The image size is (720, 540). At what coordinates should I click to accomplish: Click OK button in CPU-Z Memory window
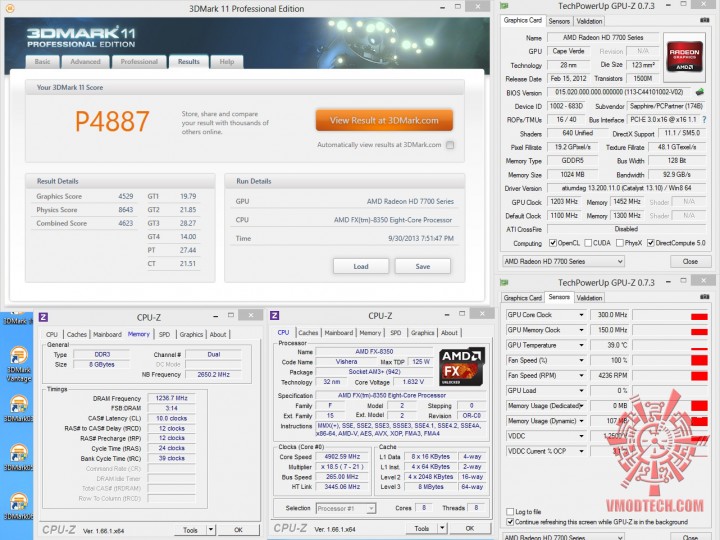coord(238,530)
